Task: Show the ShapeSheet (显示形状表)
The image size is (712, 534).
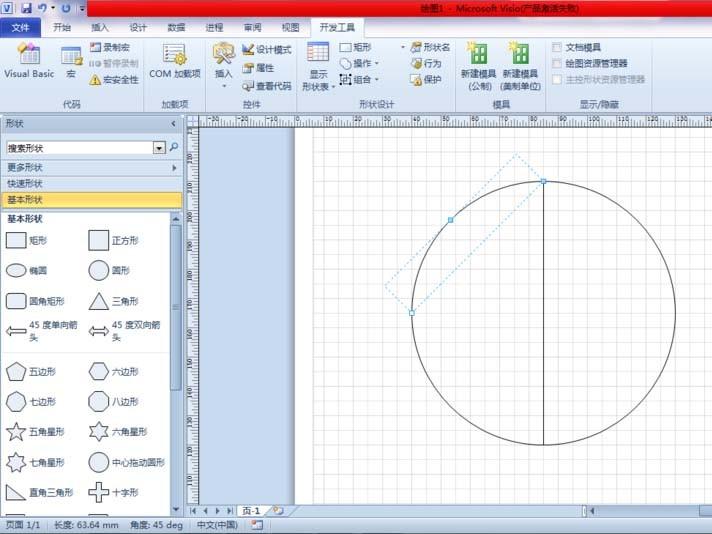Action: tap(318, 66)
